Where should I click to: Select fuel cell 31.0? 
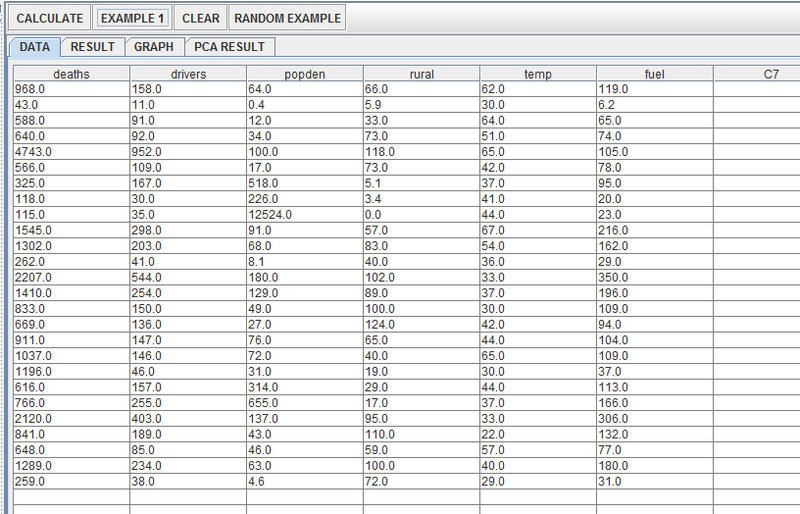click(x=655, y=481)
